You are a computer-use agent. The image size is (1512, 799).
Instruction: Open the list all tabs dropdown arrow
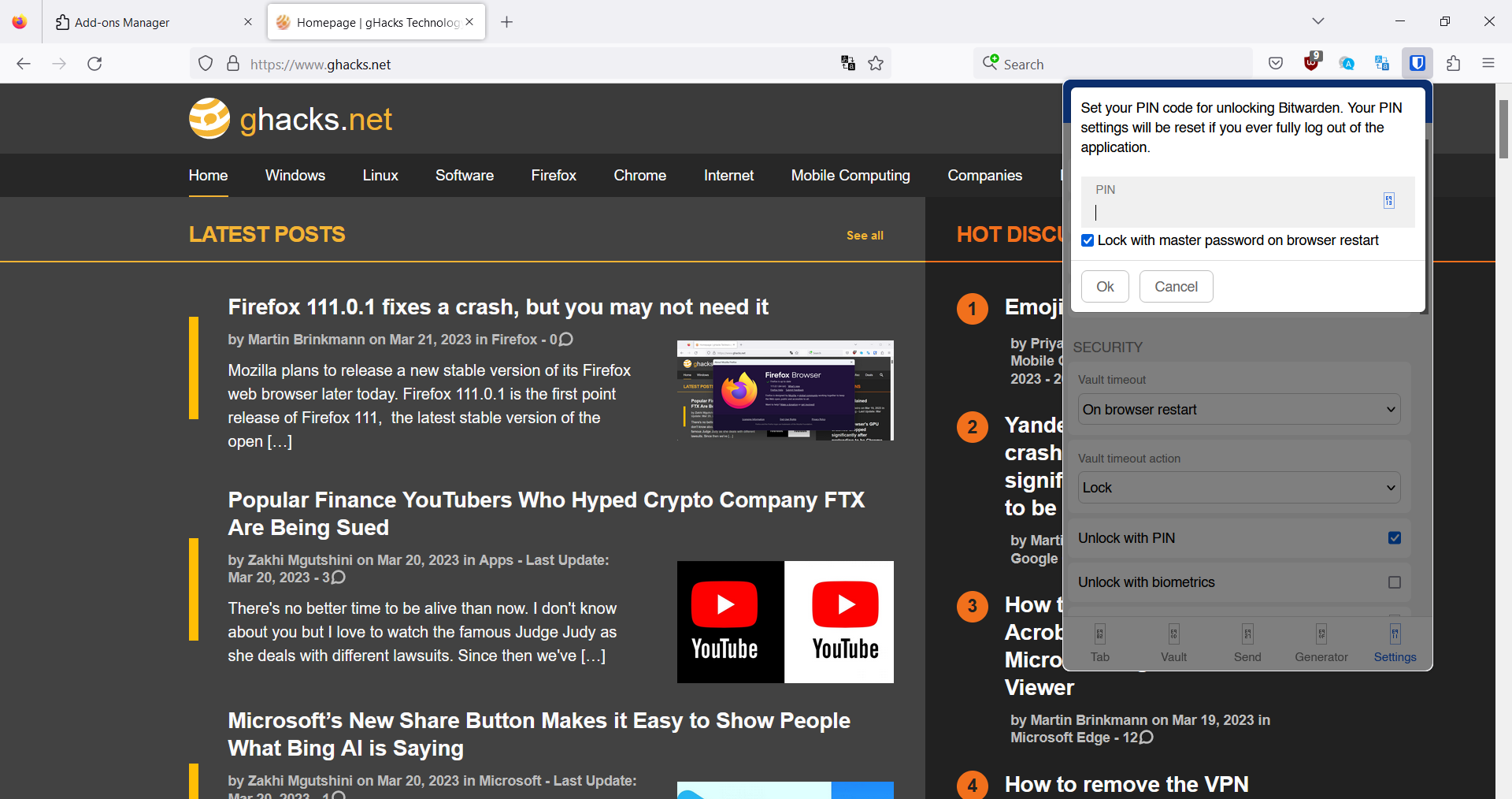(1318, 21)
